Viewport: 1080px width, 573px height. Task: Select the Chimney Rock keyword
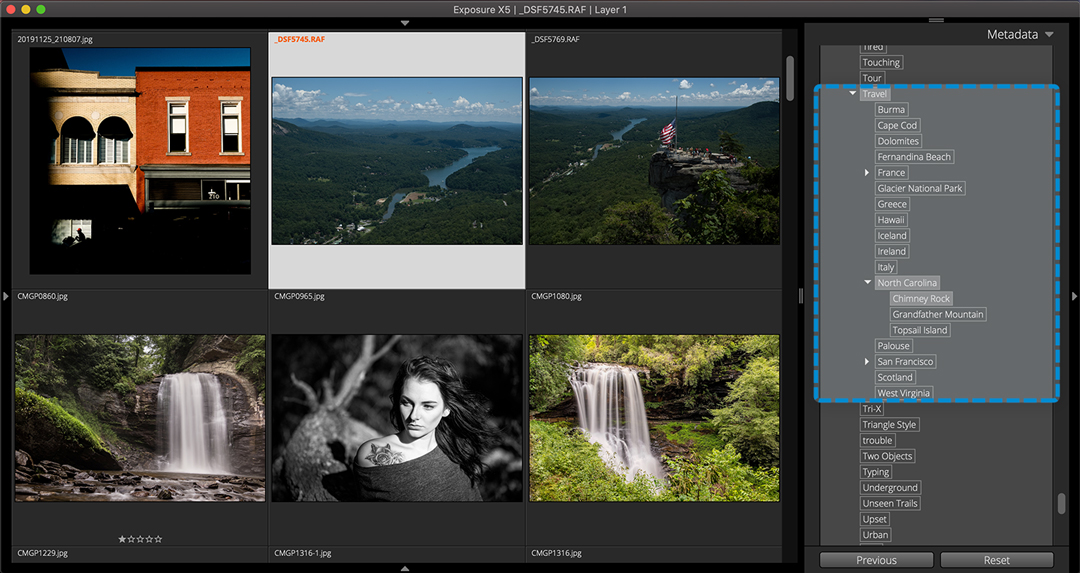pyautogui.click(x=921, y=299)
